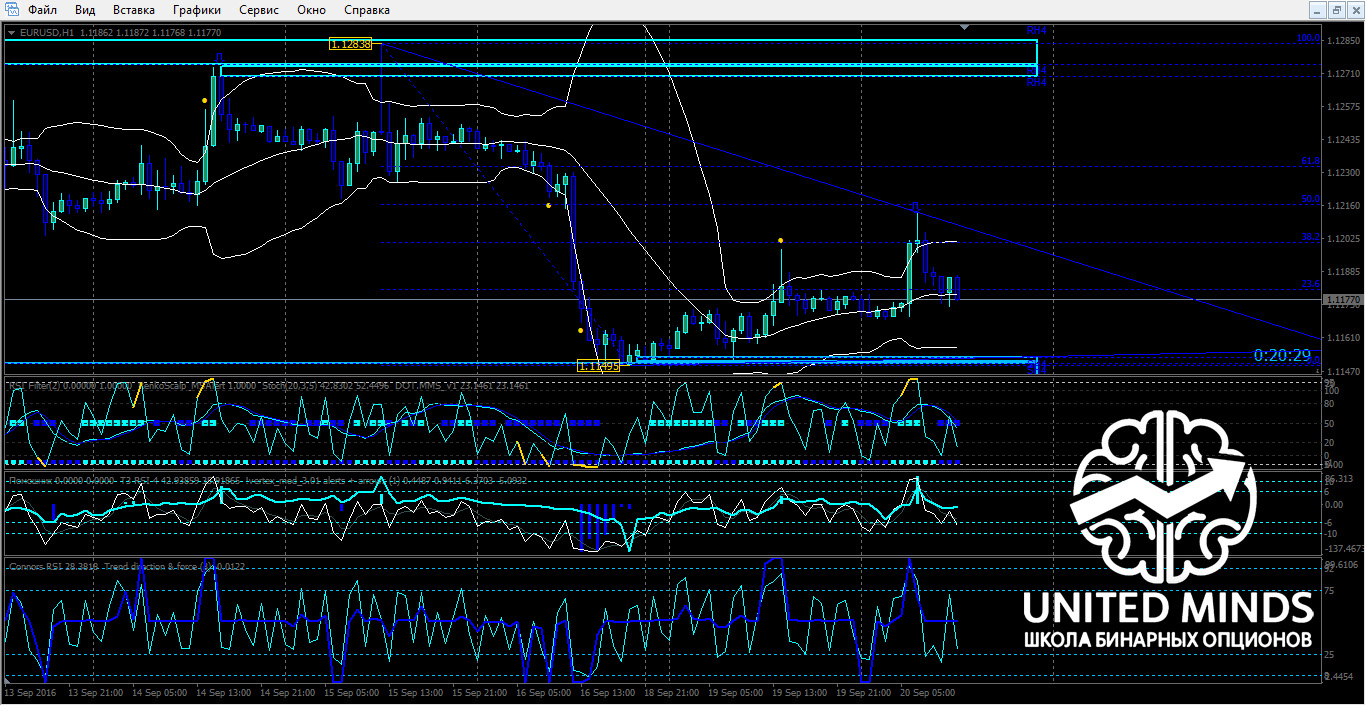Minimize the chart window

[x=1317, y=10]
